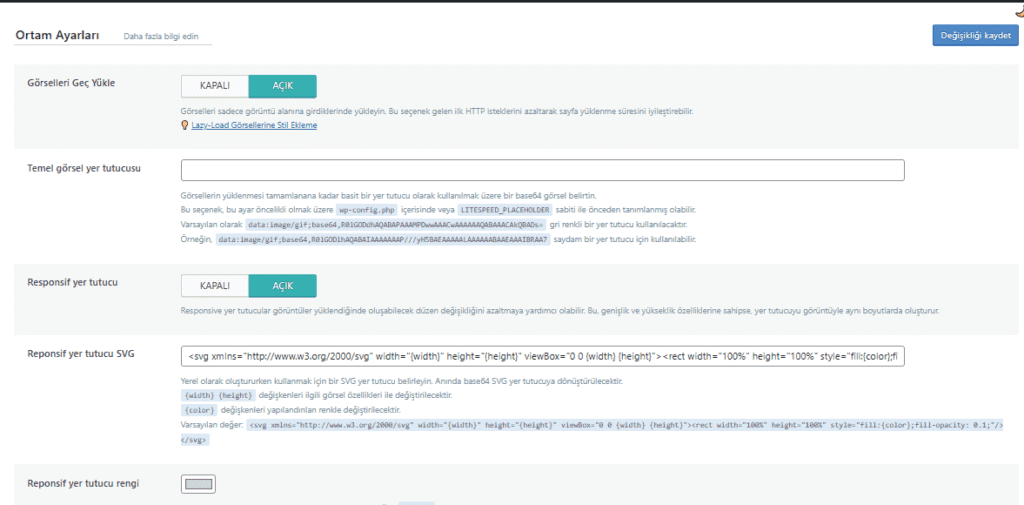Disable Responsif yer tutucu with KAPALI
Viewport: 1024px width, 505px height.
[215, 286]
